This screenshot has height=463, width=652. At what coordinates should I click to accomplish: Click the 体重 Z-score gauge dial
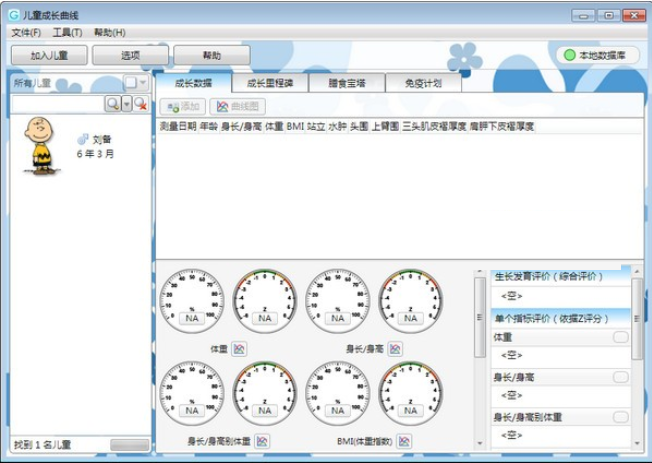coord(265,301)
